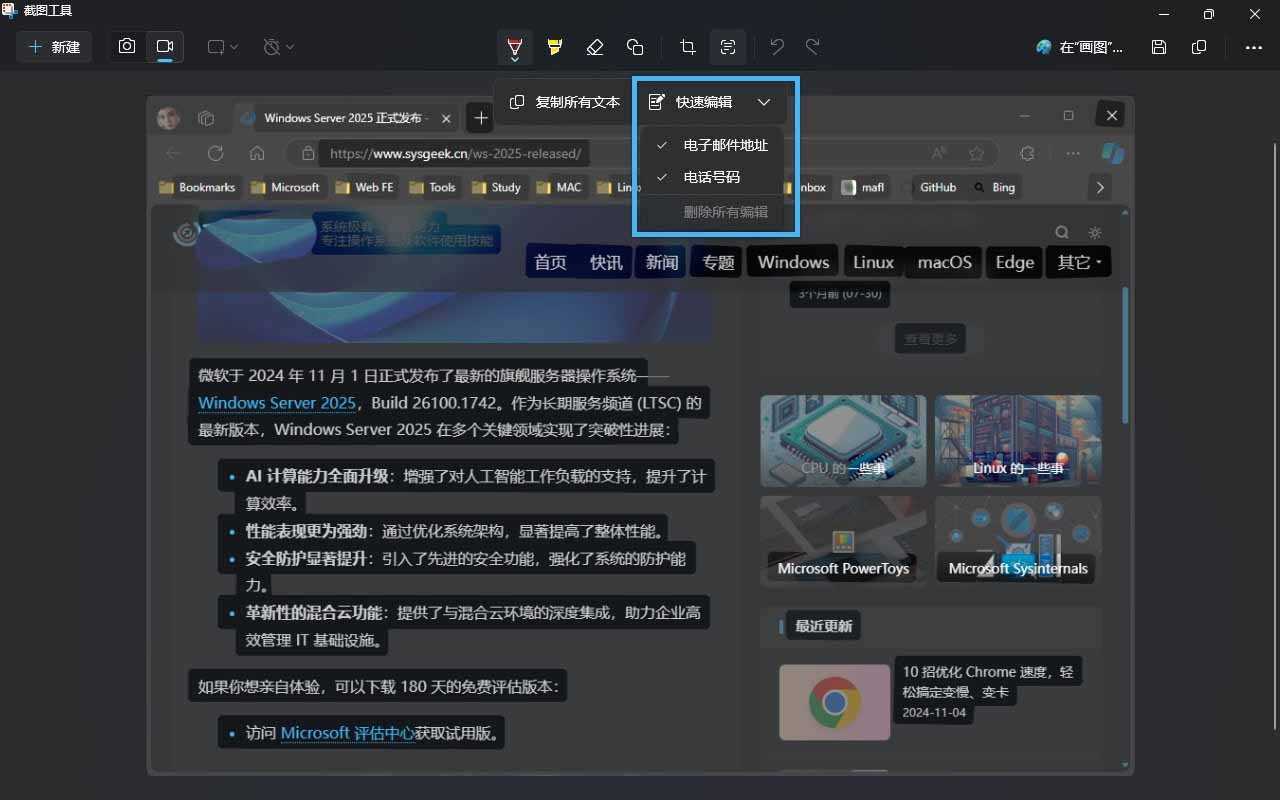Open the snip shape dropdown
1280x800 pixels.
pos(222,47)
